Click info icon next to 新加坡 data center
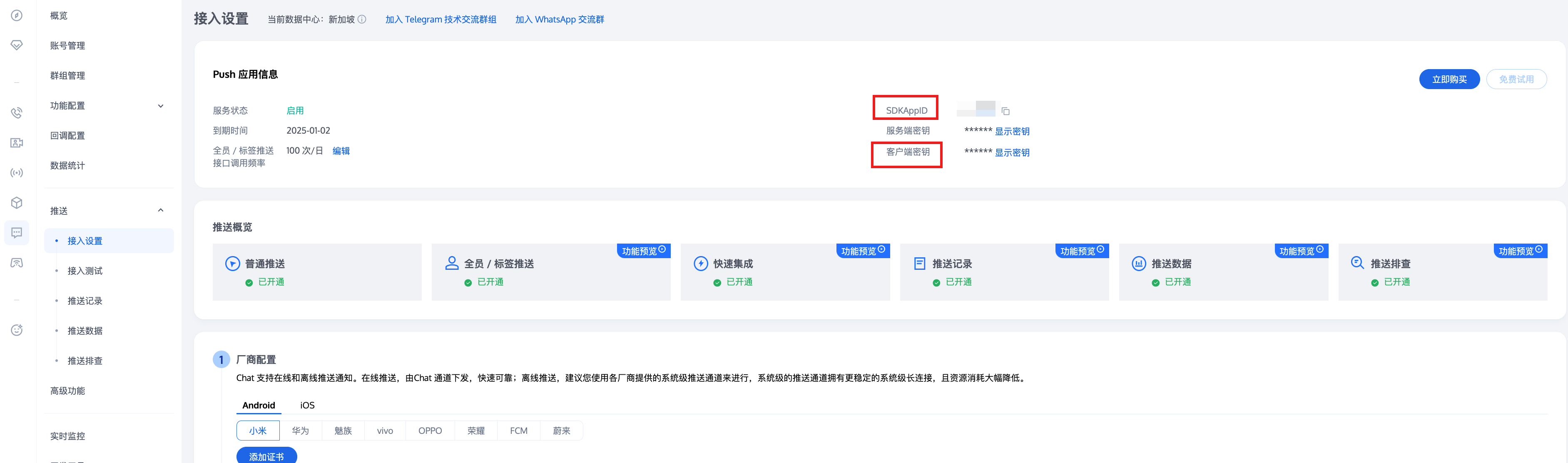The height and width of the screenshot is (463, 1568). 362,20
